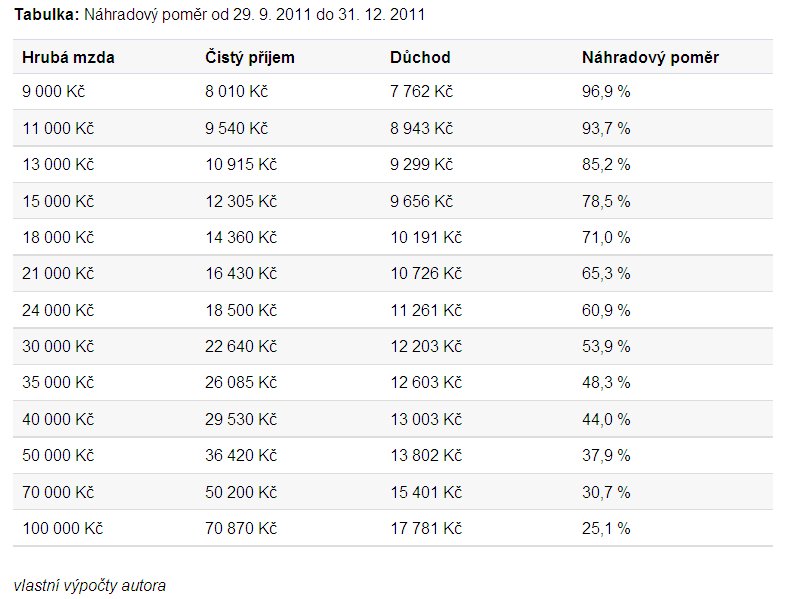Screen dimensions: 785x599
Task: Select the 70 000 Kč gross wage cell
Action: tap(58, 491)
